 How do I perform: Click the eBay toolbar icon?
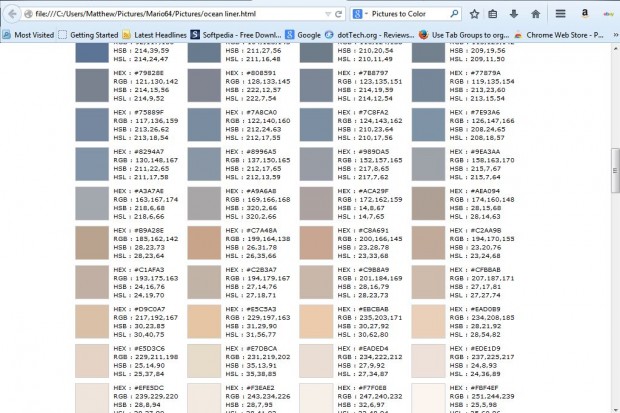click(609, 14)
